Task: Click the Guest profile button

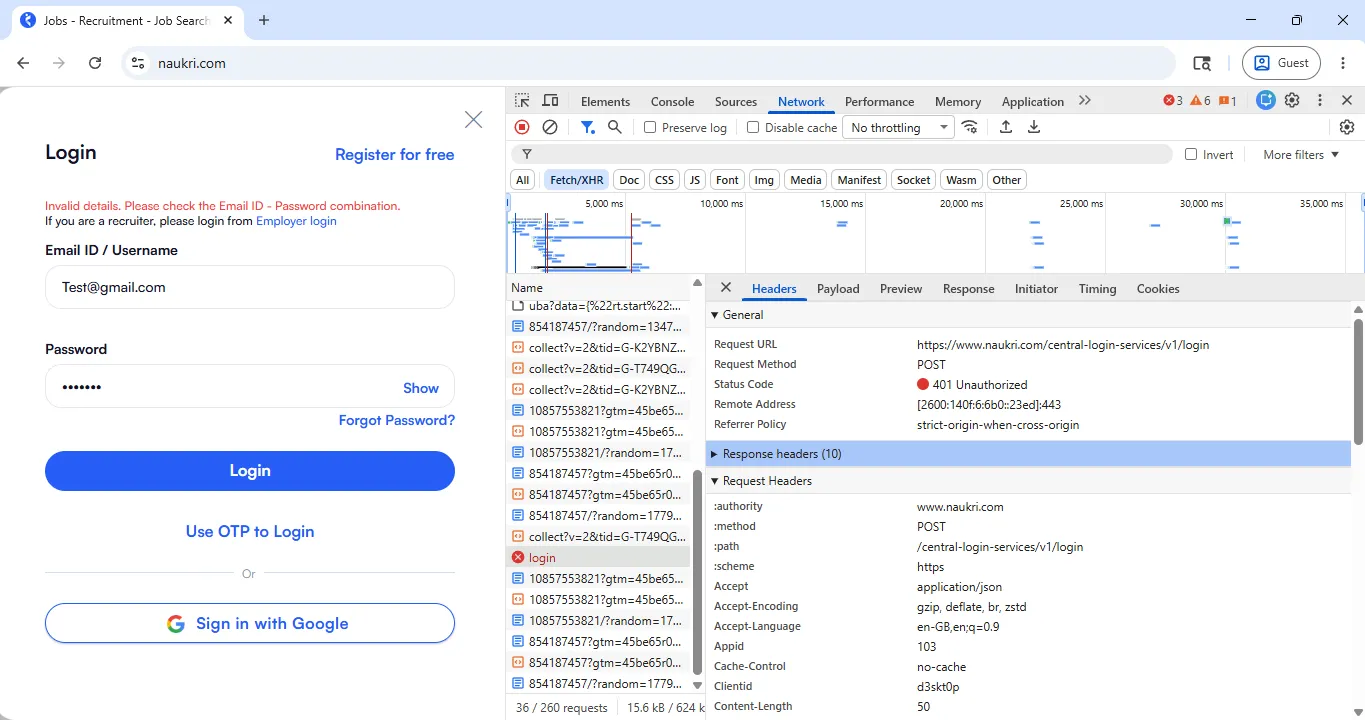Action: pos(1282,63)
